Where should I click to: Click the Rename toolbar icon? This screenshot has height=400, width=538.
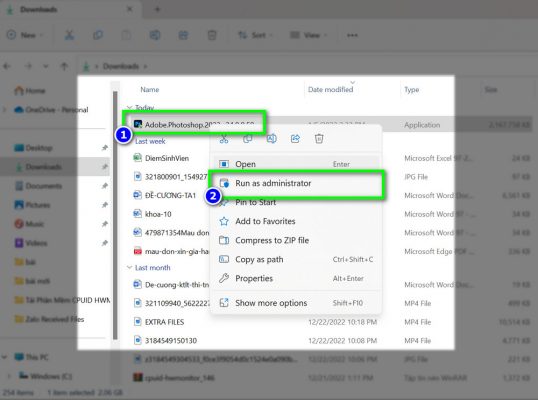[x=155, y=35]
